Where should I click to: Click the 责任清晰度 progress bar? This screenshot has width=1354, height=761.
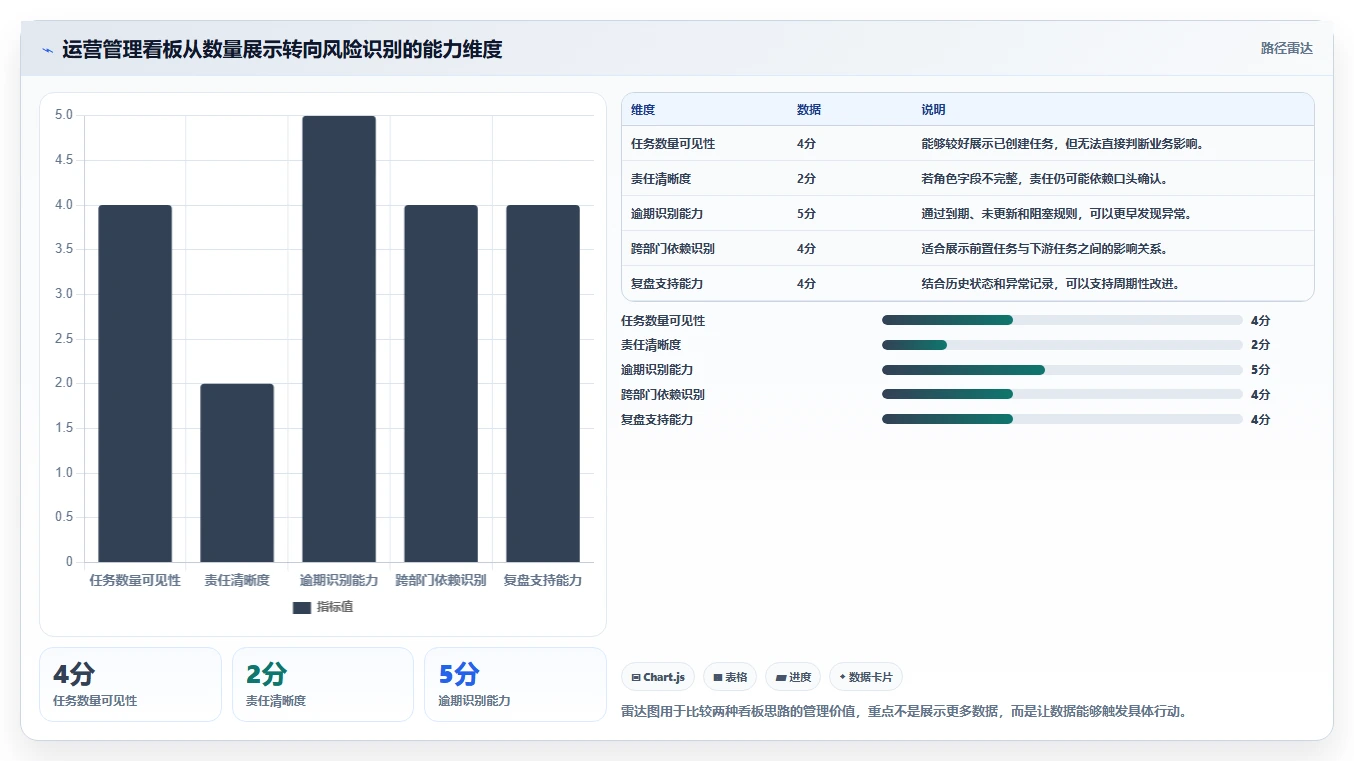click(1062, 345)
